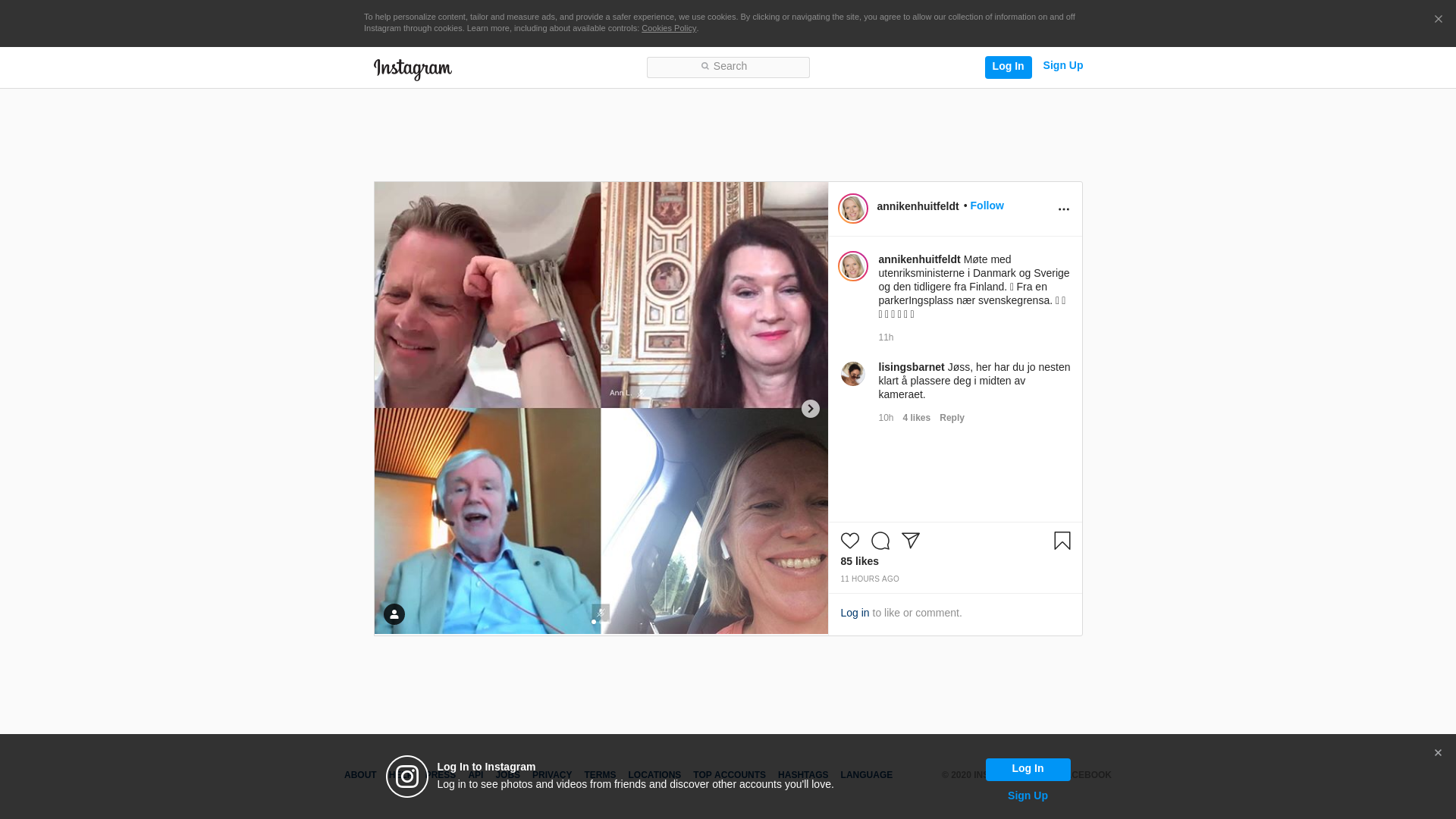The height and width of the screenshot is (819, 1456).
Task: Open the post options three-dot menu
Action: (1063, 209)
